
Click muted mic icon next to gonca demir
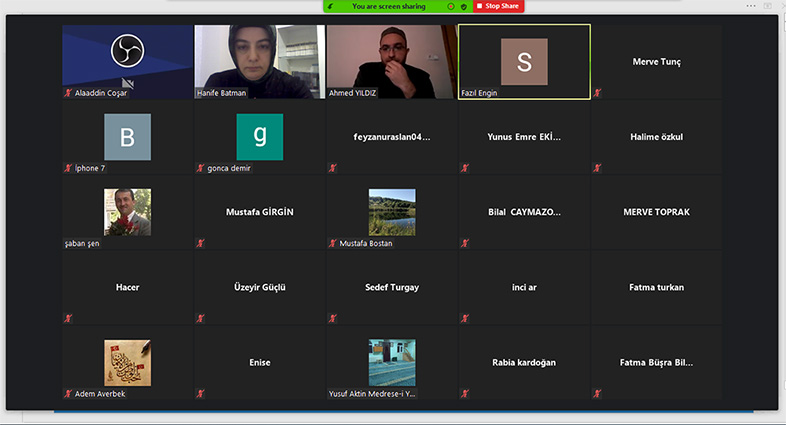point(200,168)
